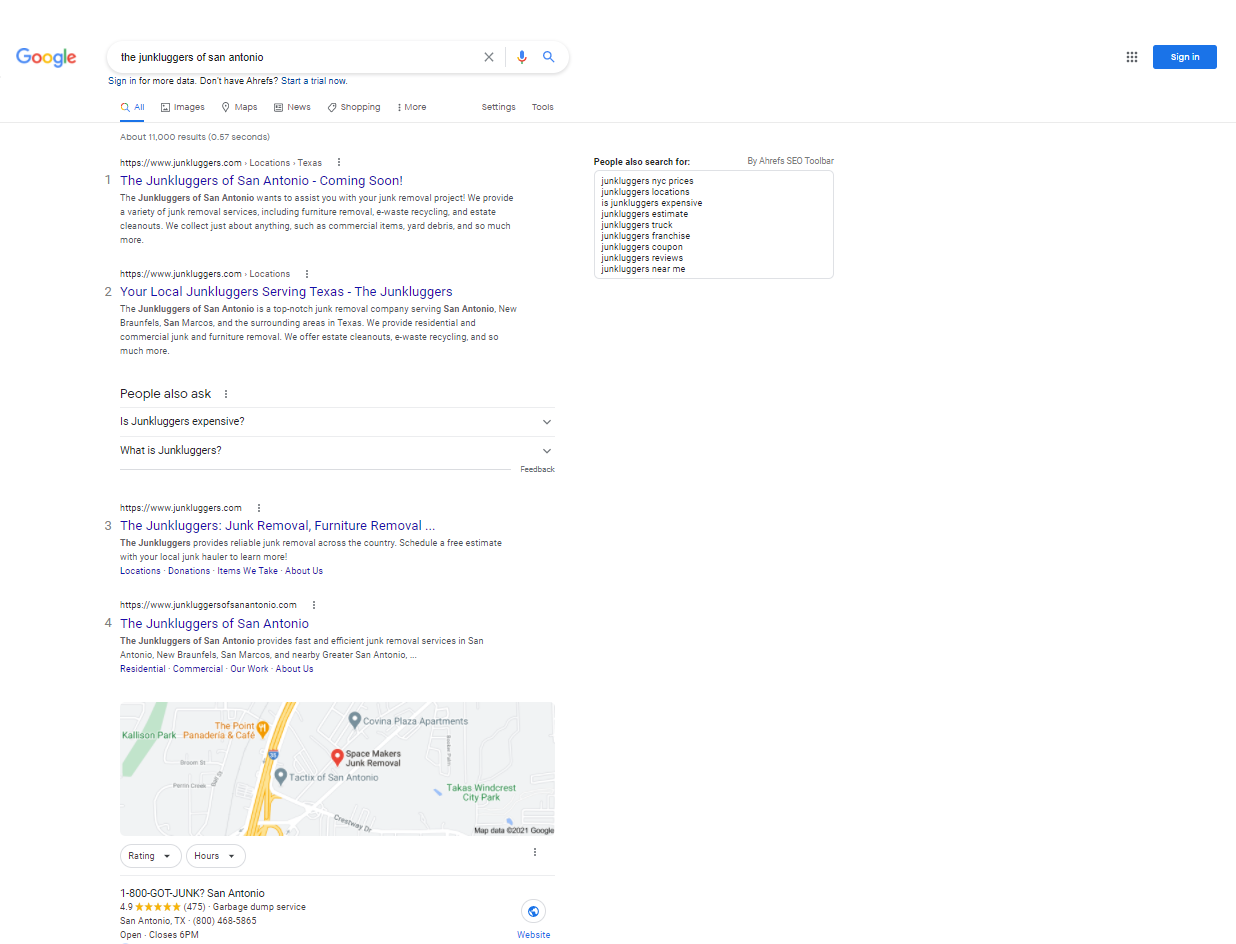Viewport: 1236px width, 944px height.
Task: Click the Locations sitelink
Action: pos(140,571)
